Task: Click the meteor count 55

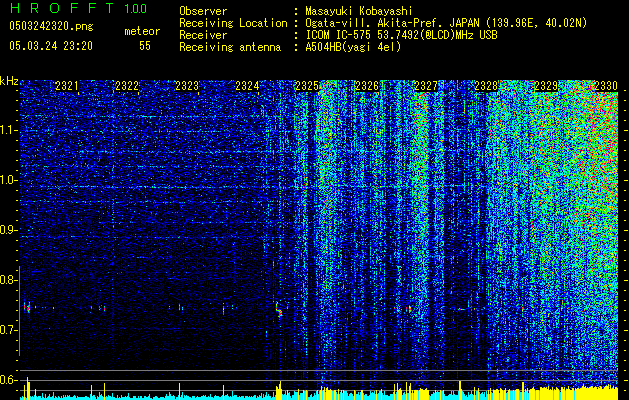Action: (145, 46)
